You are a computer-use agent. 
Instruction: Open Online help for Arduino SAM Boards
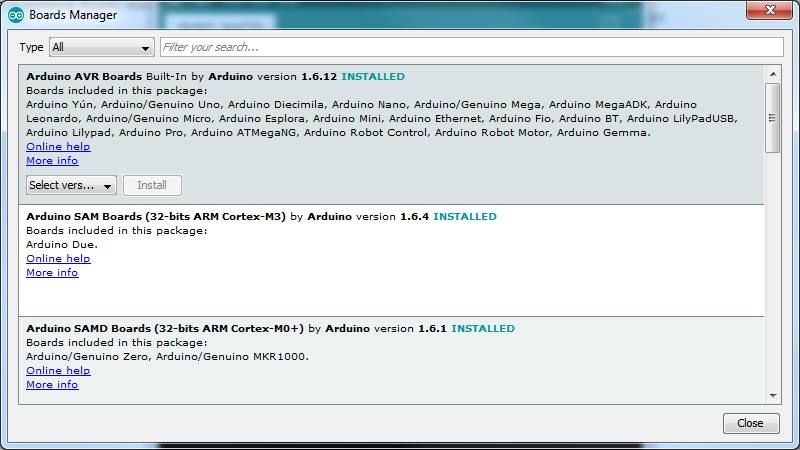pyautogui.click(x=58, y=259)
